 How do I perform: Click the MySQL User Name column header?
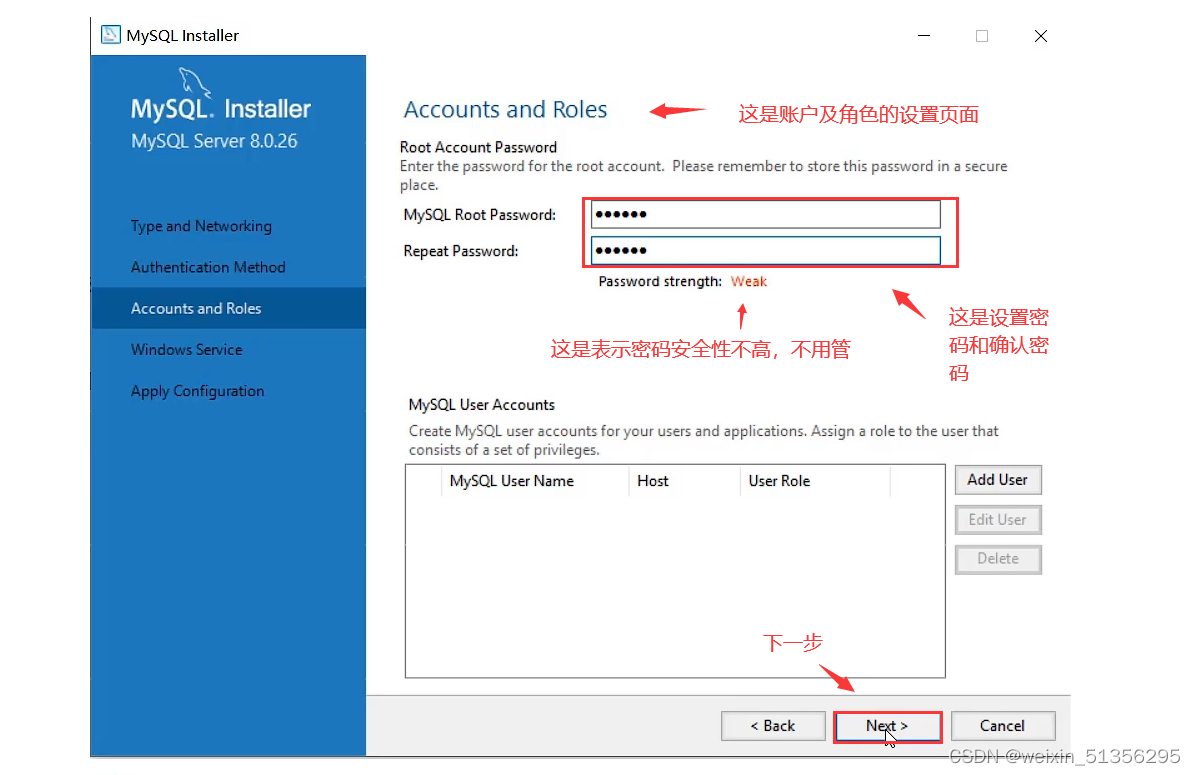tap(535, 481)
